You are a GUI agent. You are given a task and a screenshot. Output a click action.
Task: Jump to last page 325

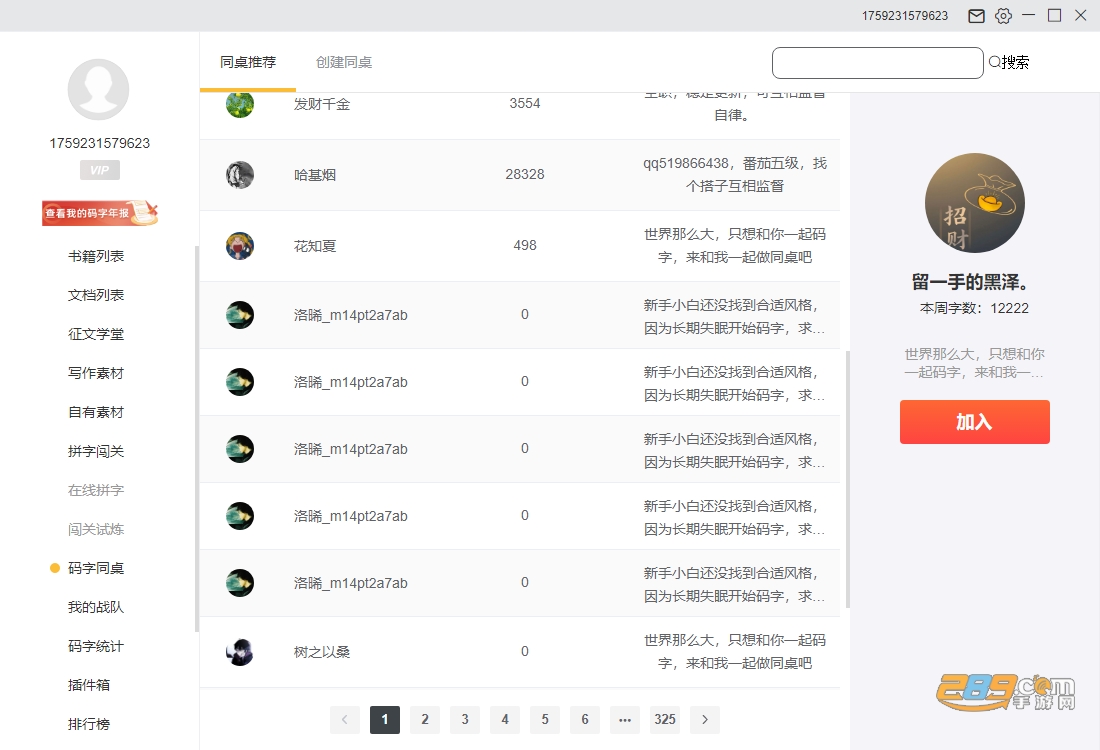pos(665,720)
